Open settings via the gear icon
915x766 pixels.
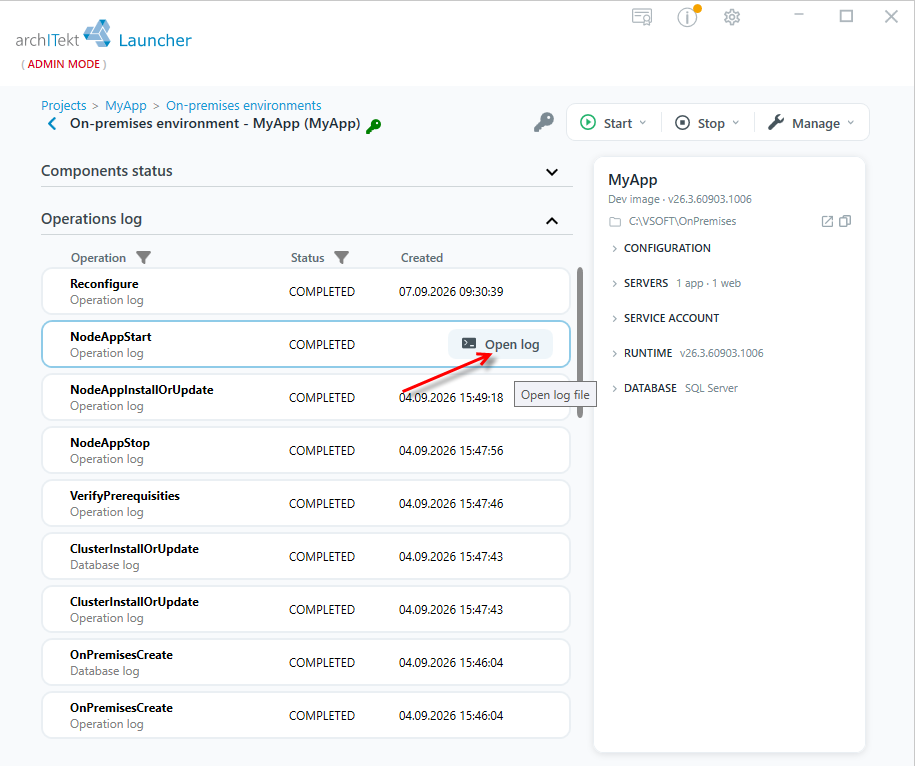point(732,17)
